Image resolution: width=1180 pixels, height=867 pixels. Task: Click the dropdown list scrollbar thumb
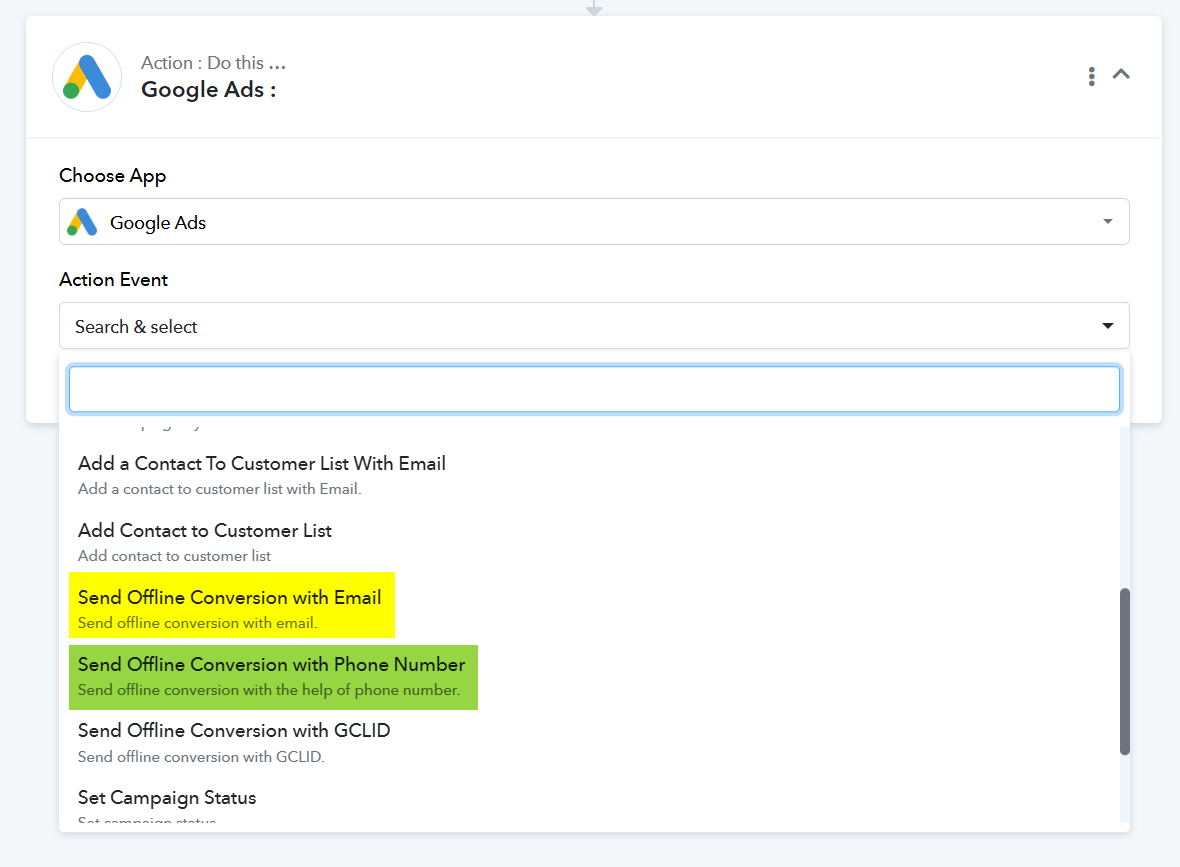pos(1124,671)
